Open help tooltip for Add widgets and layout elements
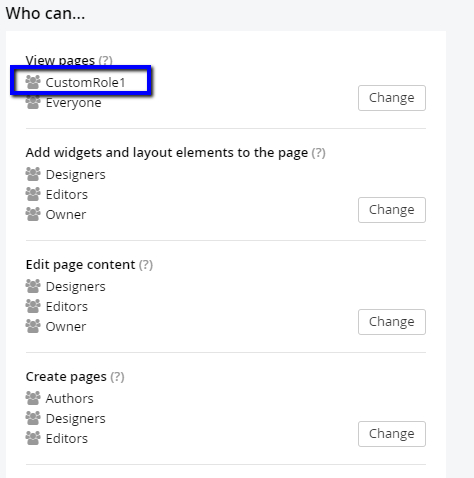Viewport: 474px width, 478px height. tap(318, 153)
